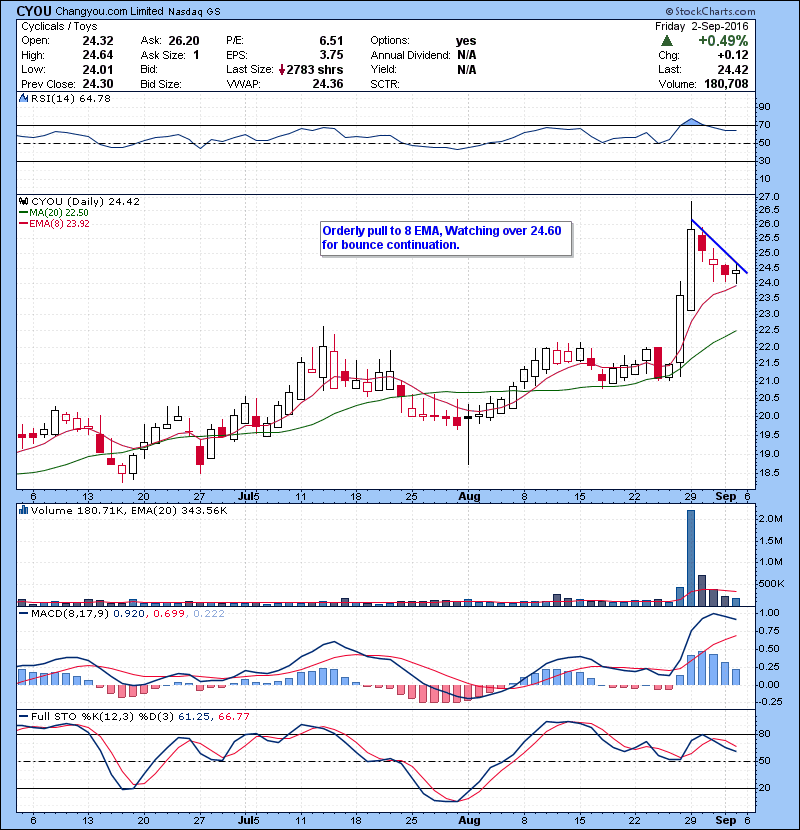Click the blue descending trendline near 25.0
Screen dimensions: 800x830
(x=720, y=246)
